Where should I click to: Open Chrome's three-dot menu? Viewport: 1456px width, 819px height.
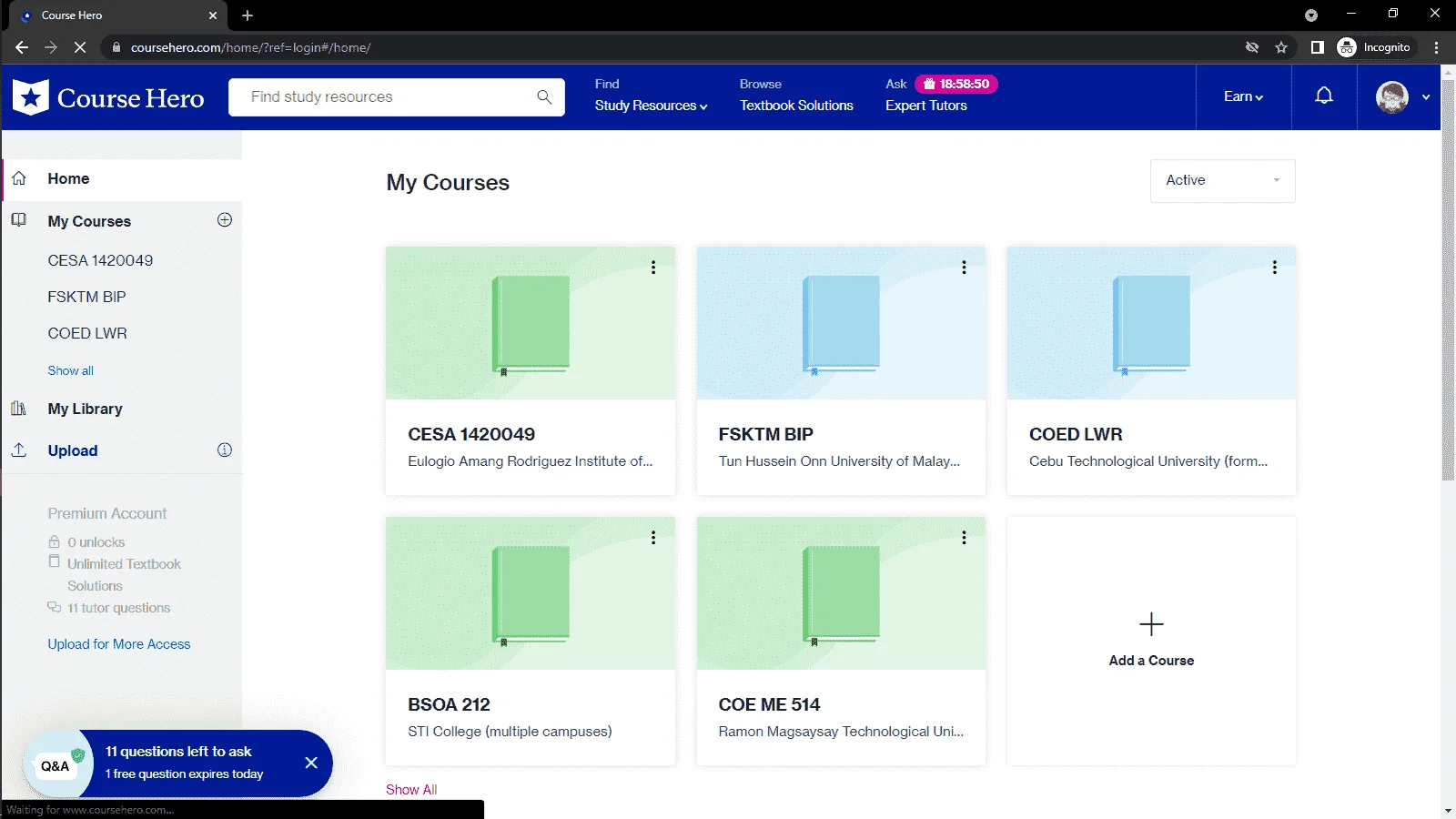pyautogui.click(x=1436, y=47)
